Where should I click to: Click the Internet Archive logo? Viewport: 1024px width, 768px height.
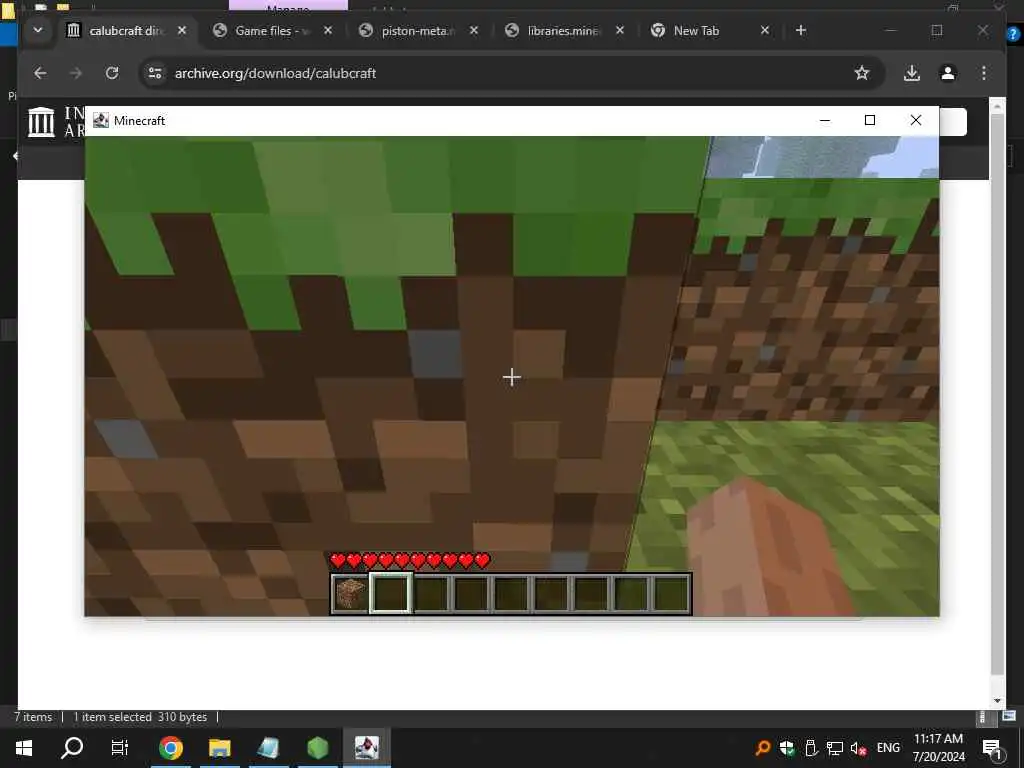click(42, 121)
